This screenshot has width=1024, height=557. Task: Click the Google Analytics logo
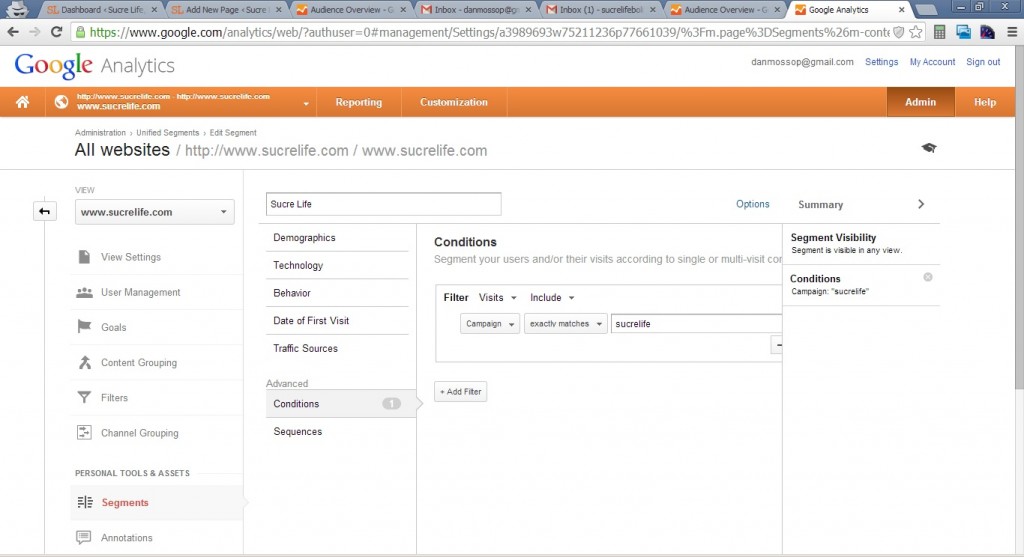point(95,65)
